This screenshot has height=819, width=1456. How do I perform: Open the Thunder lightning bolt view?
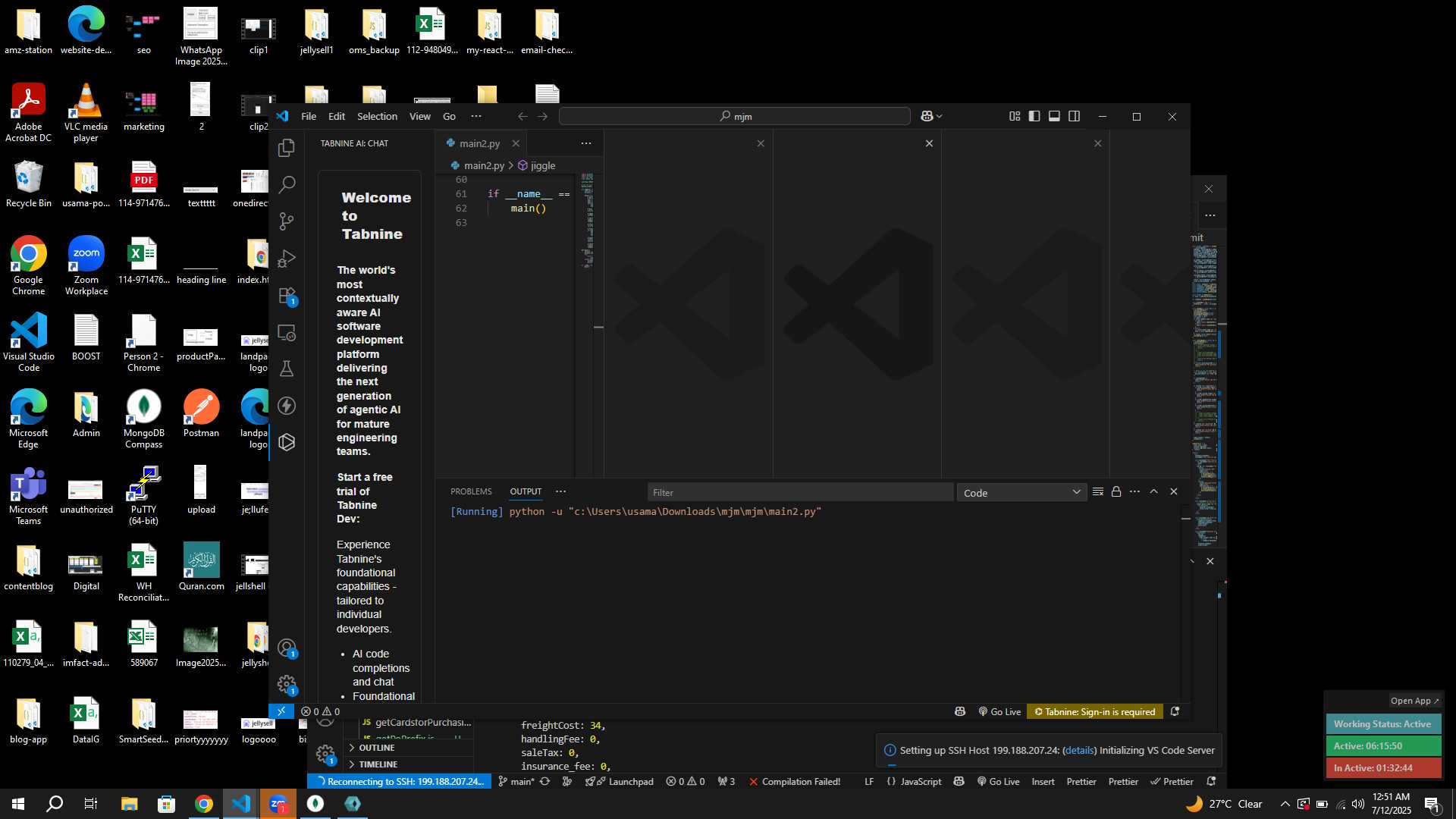tap(287, 406)
